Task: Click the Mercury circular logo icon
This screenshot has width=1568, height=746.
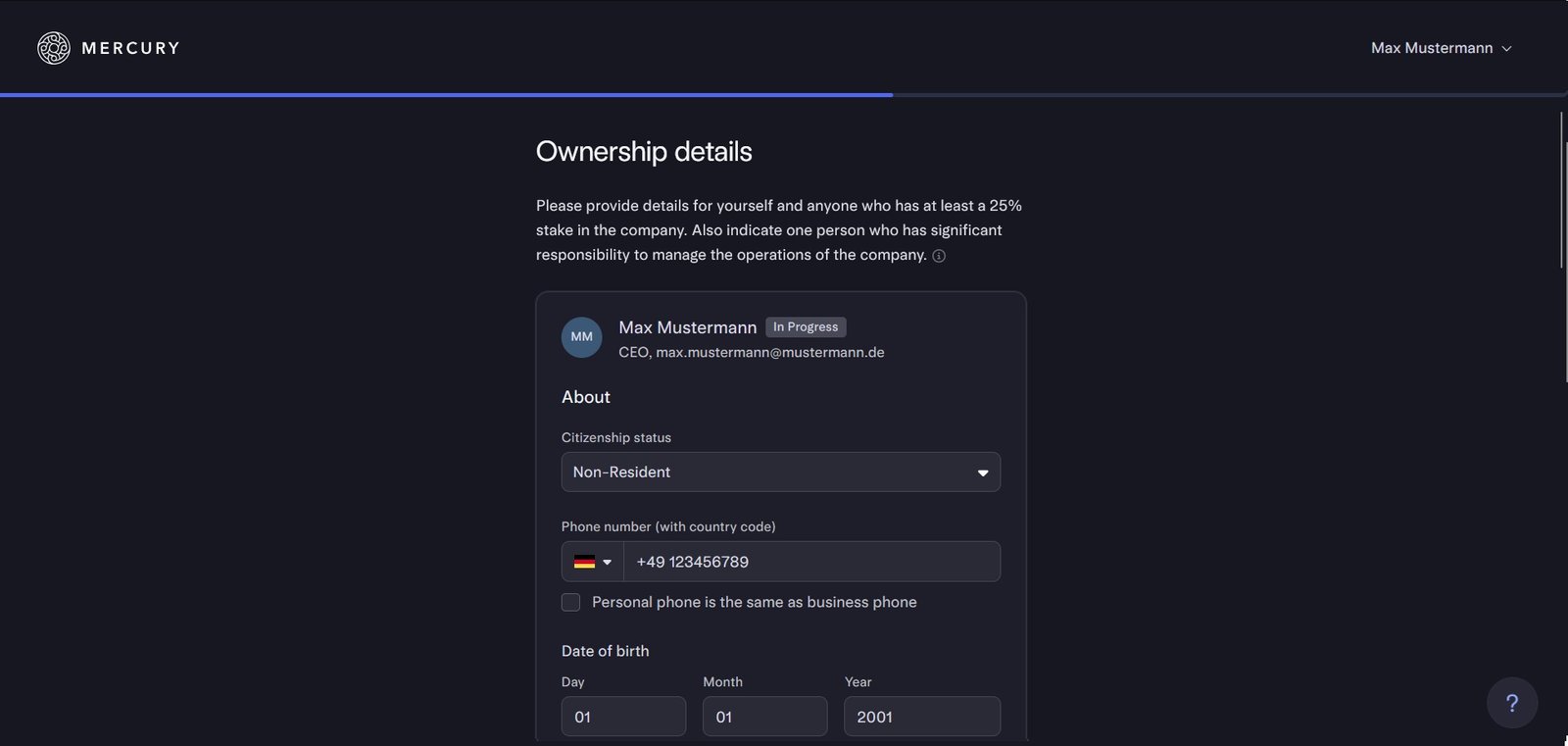Action: (54, 48)
